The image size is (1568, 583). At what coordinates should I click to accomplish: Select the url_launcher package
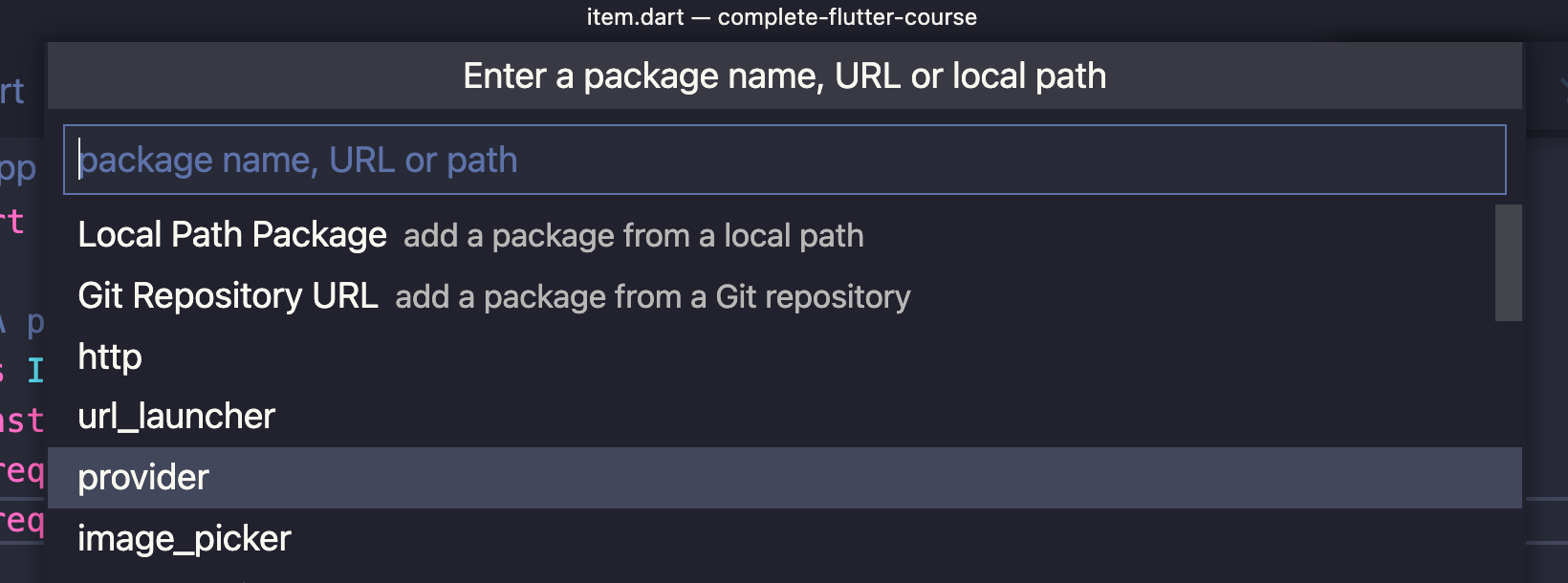click(x=177, y=417)
